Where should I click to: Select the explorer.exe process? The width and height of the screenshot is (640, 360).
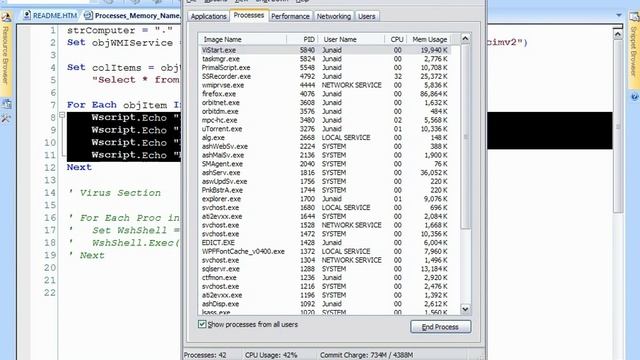coord(325,199)
